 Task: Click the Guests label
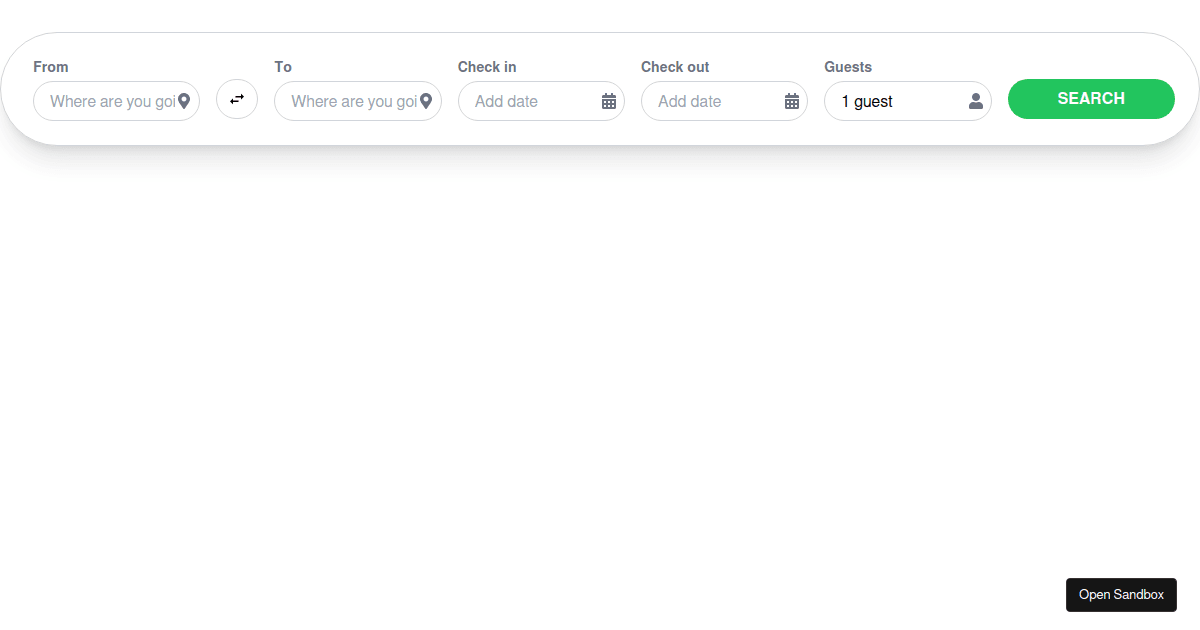848,67
